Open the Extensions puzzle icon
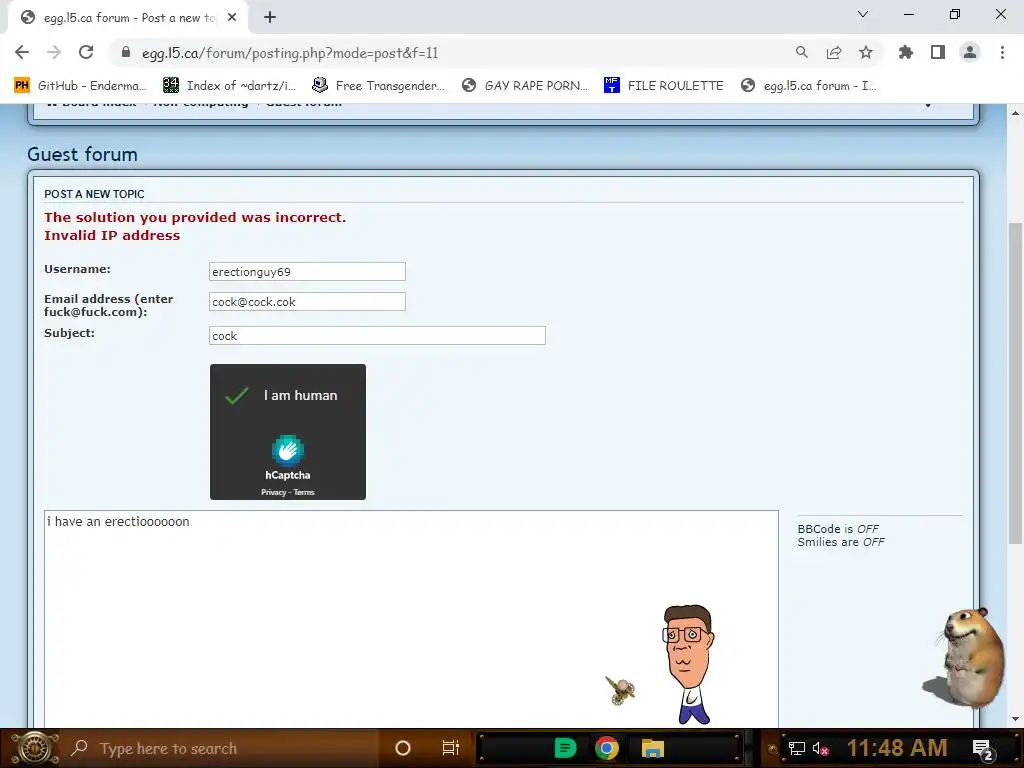 pyautogui.click(x=905, y=52)
